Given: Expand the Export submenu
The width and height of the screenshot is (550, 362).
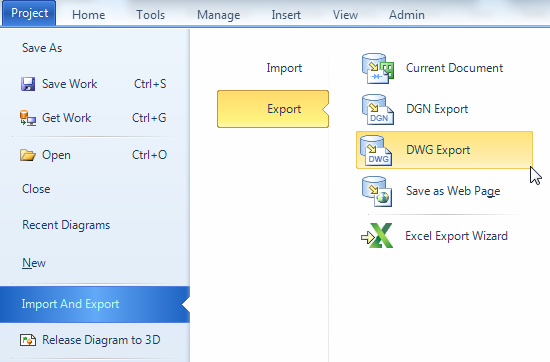Looking at the screenshot, I should 273,109.
